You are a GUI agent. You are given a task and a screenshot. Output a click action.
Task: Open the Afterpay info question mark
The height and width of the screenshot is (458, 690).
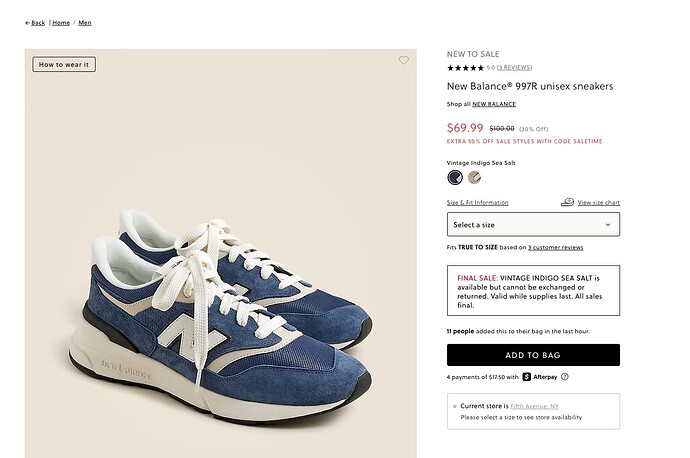pyautogui.click(x=565, y=377)
